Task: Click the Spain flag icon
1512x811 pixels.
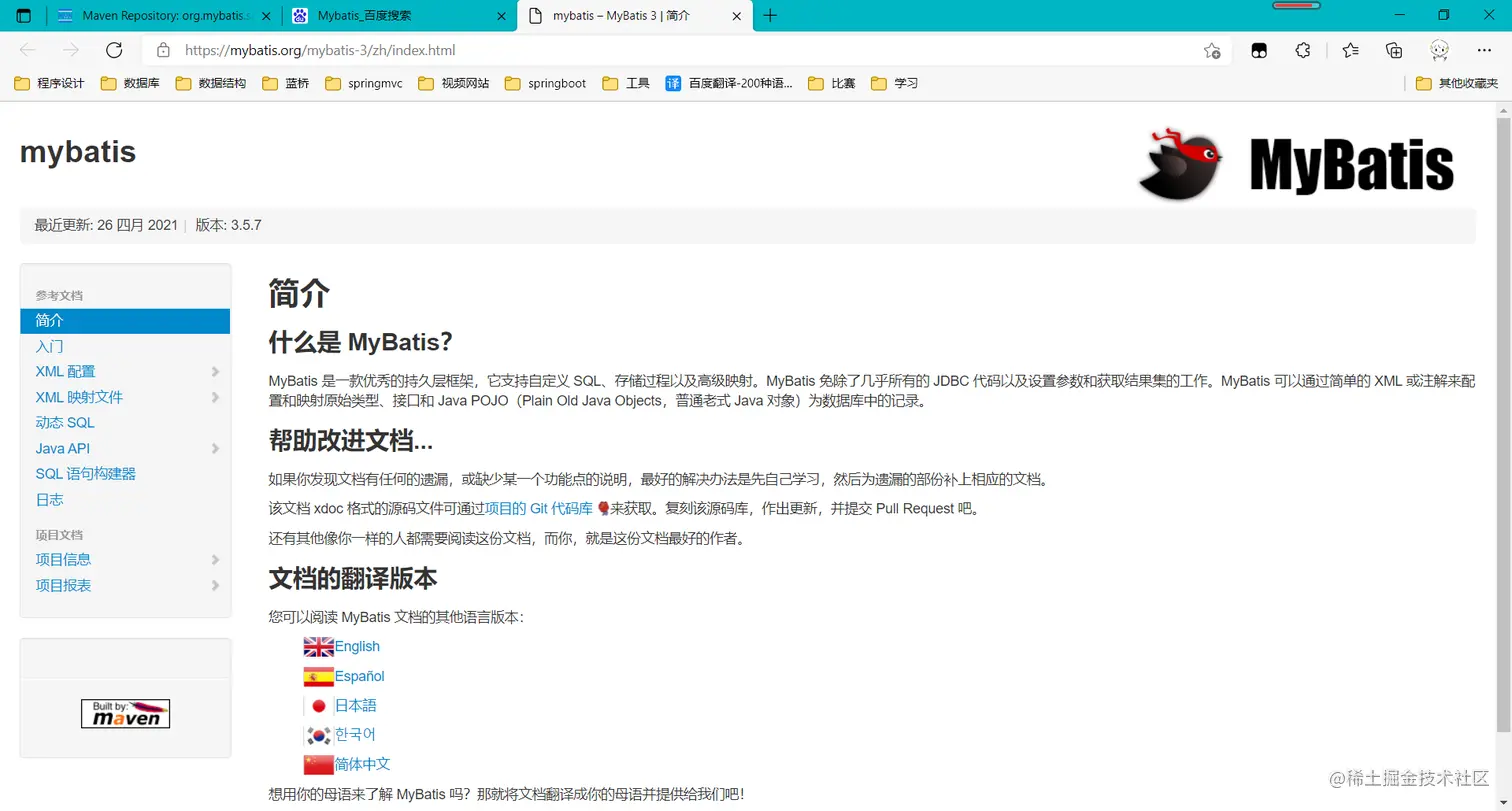Action: point(319,677)
